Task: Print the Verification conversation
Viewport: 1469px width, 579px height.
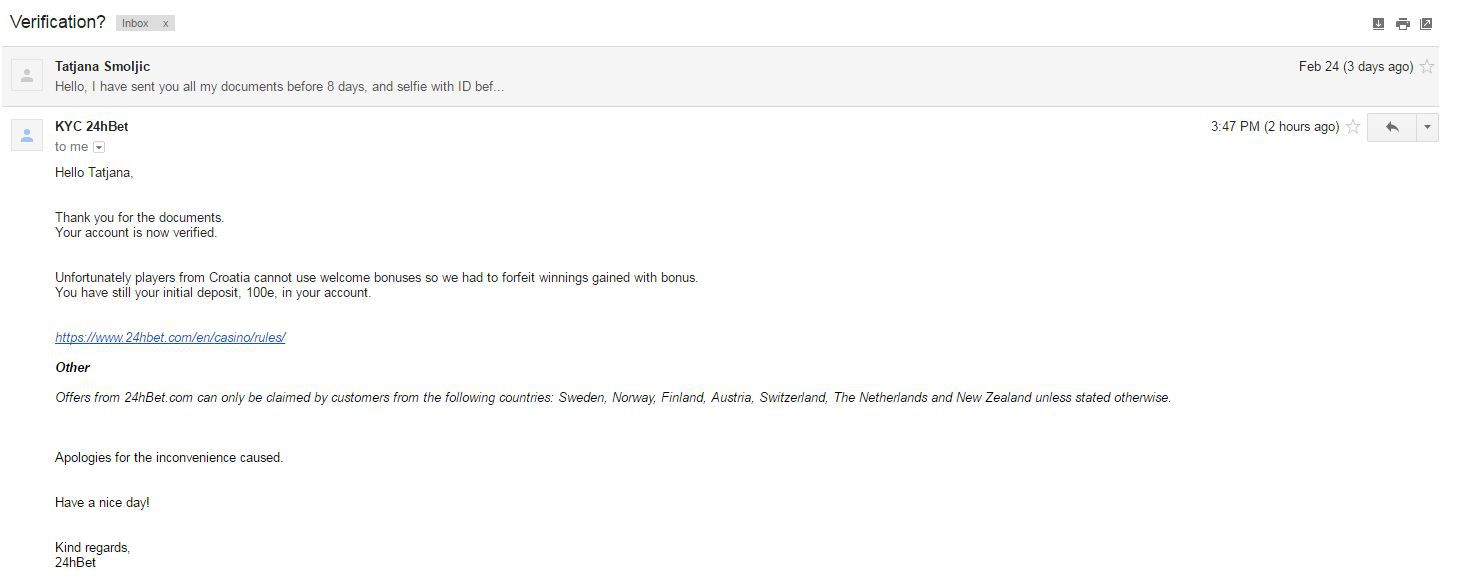Action: [x=1403, y=24]
